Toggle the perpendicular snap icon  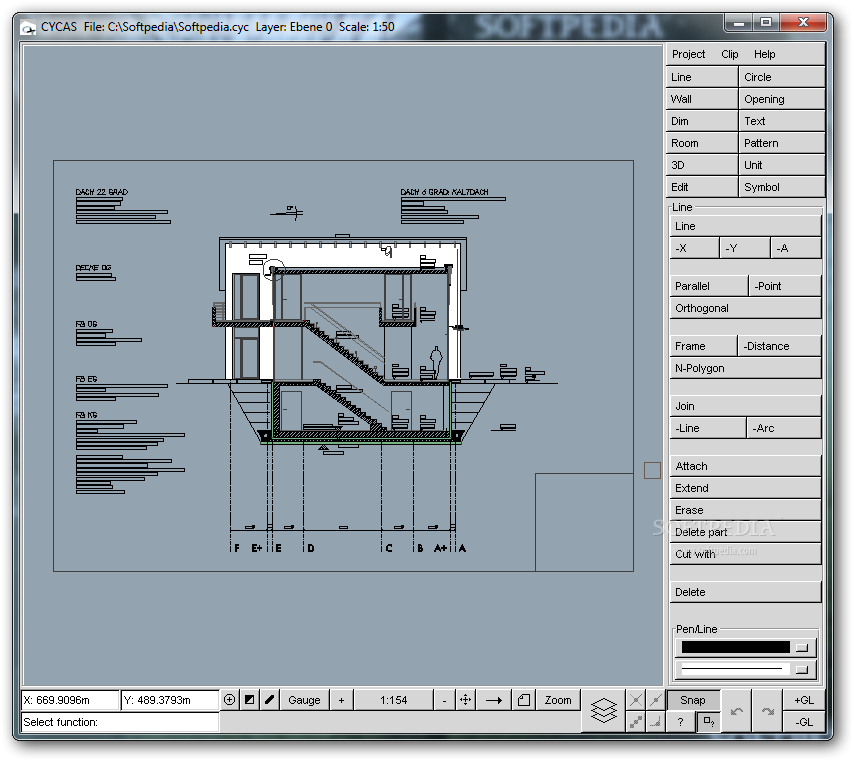[656, 722]
